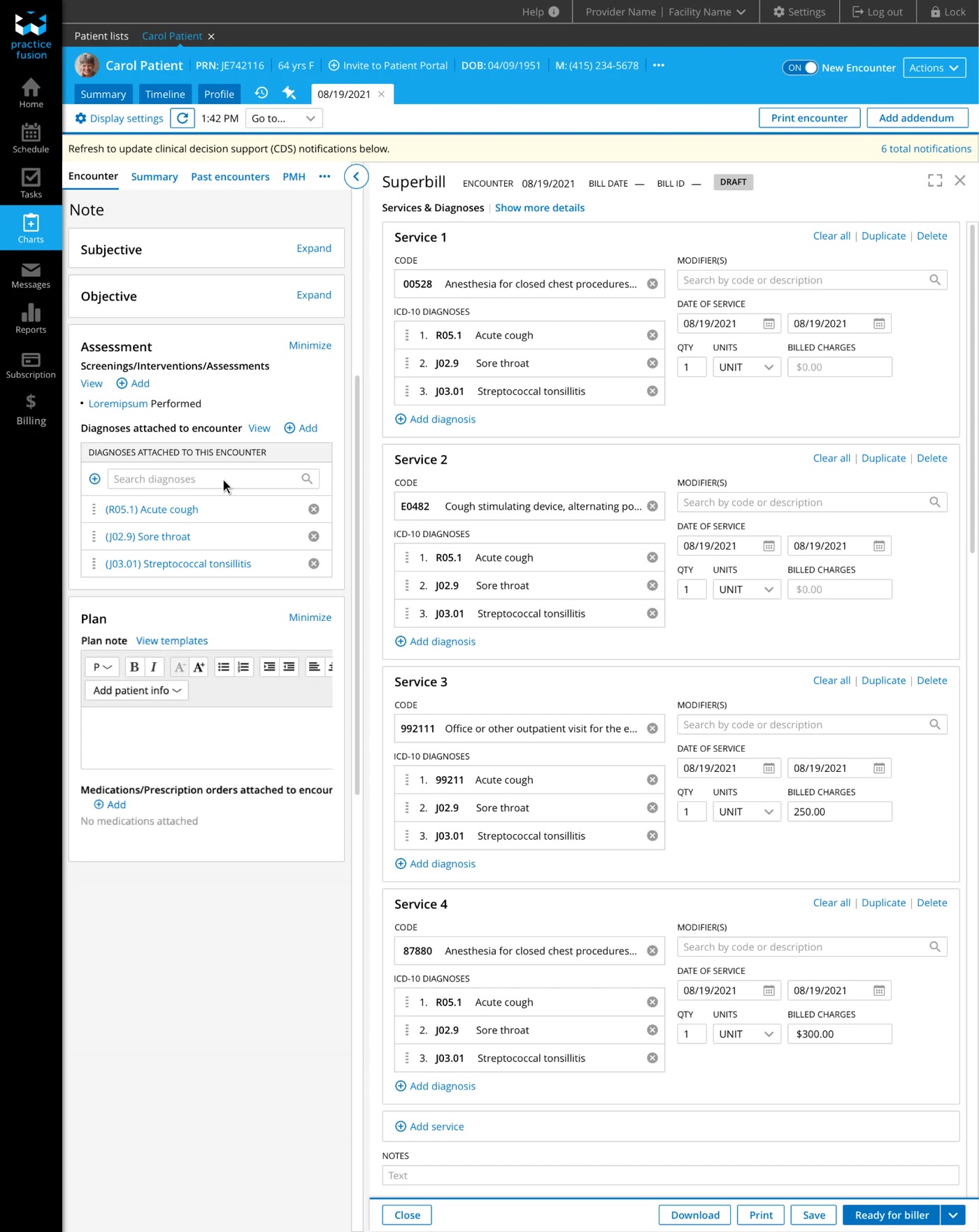Click the Print encounter button
The height and width of the screenshot is (1232, 979).
809,118
